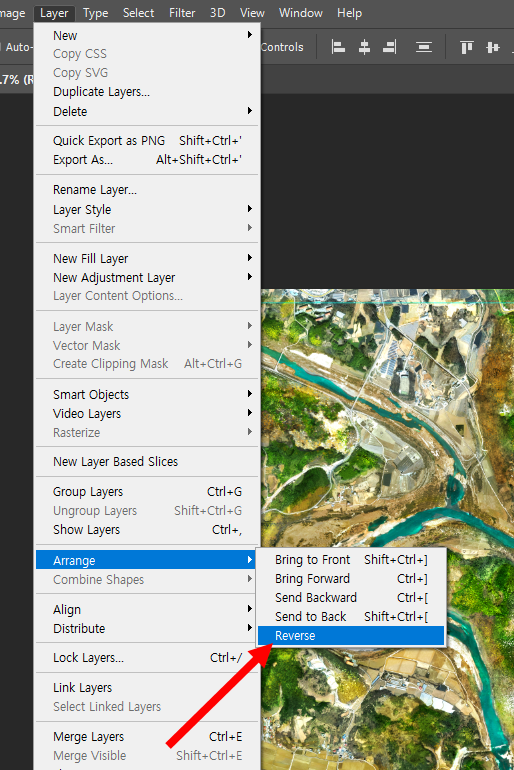Viewport: 514px width, 770px height.
Task: Open the Layer menu in menu bar
Action: (x=54, y=13)
